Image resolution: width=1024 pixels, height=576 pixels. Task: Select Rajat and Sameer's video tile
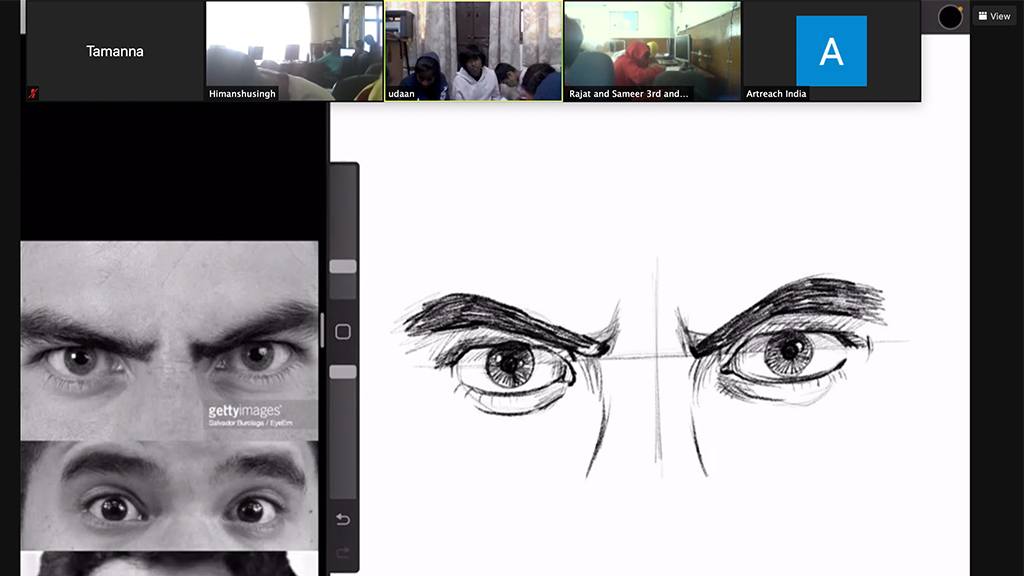652,51
